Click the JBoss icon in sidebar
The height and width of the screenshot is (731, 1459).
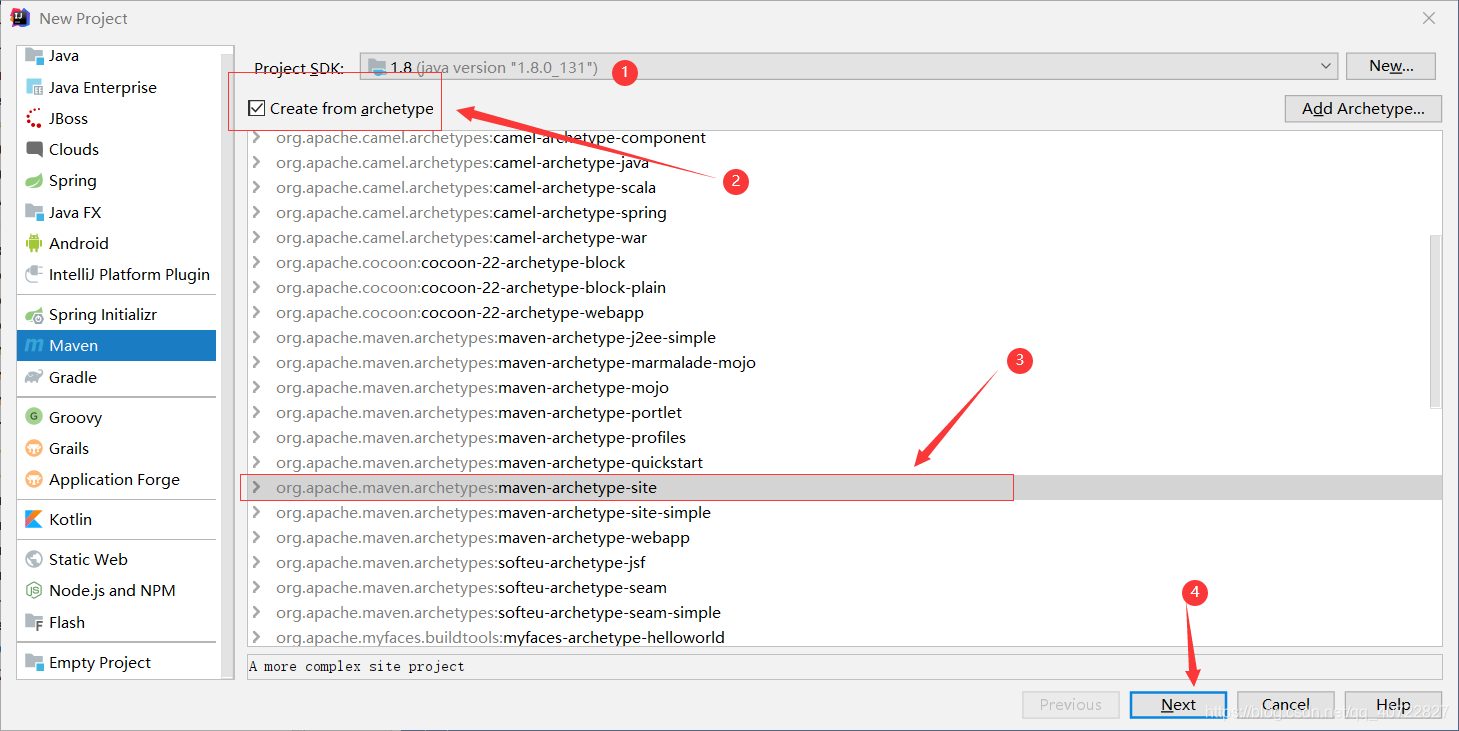[x=34, y=118]
